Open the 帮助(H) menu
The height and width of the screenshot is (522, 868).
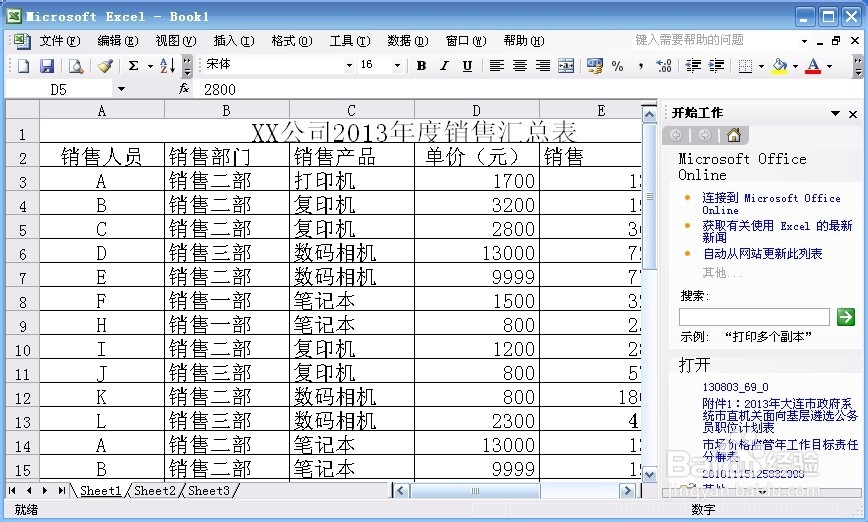[524, 41]
